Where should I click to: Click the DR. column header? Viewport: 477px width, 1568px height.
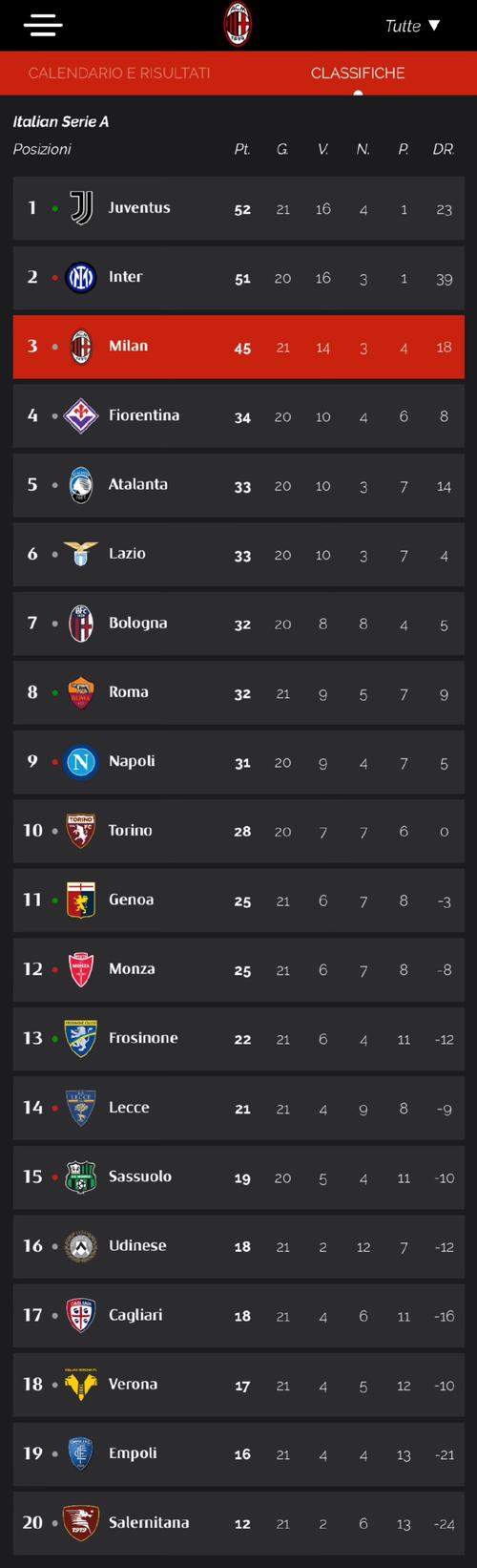click(x=444, y=150)
